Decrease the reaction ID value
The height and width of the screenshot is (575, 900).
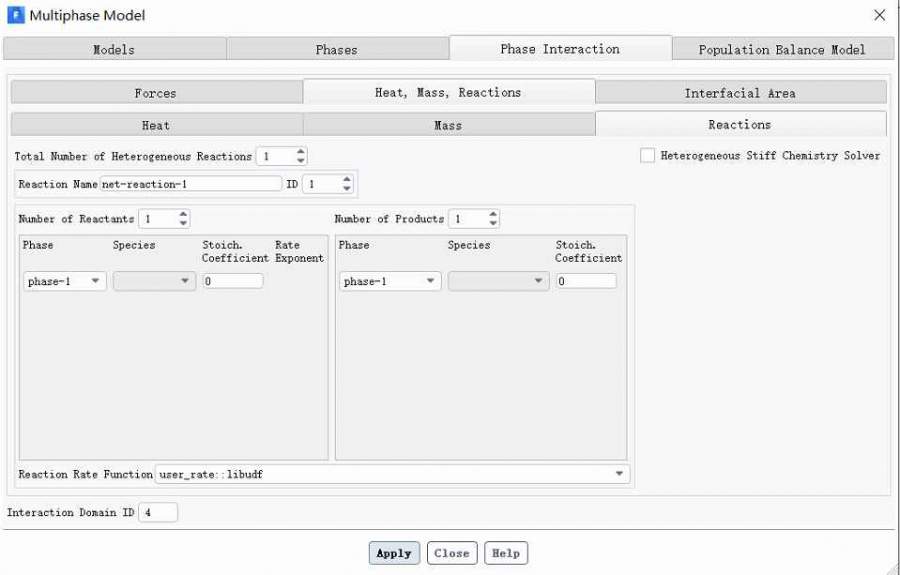[x=346, y=188]
